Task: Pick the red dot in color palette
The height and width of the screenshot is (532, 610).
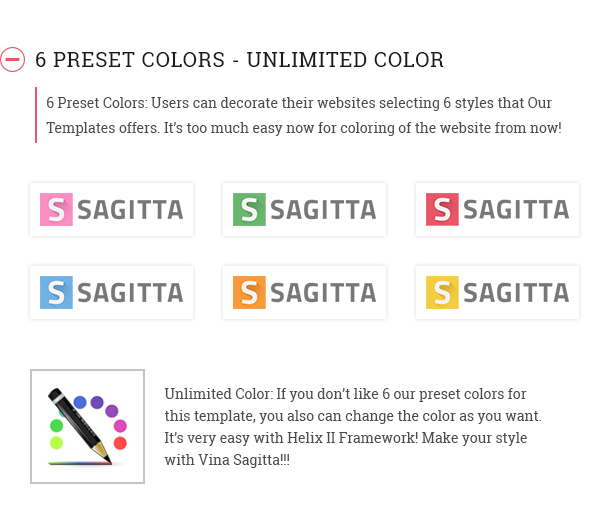Action: click(120, 443)
